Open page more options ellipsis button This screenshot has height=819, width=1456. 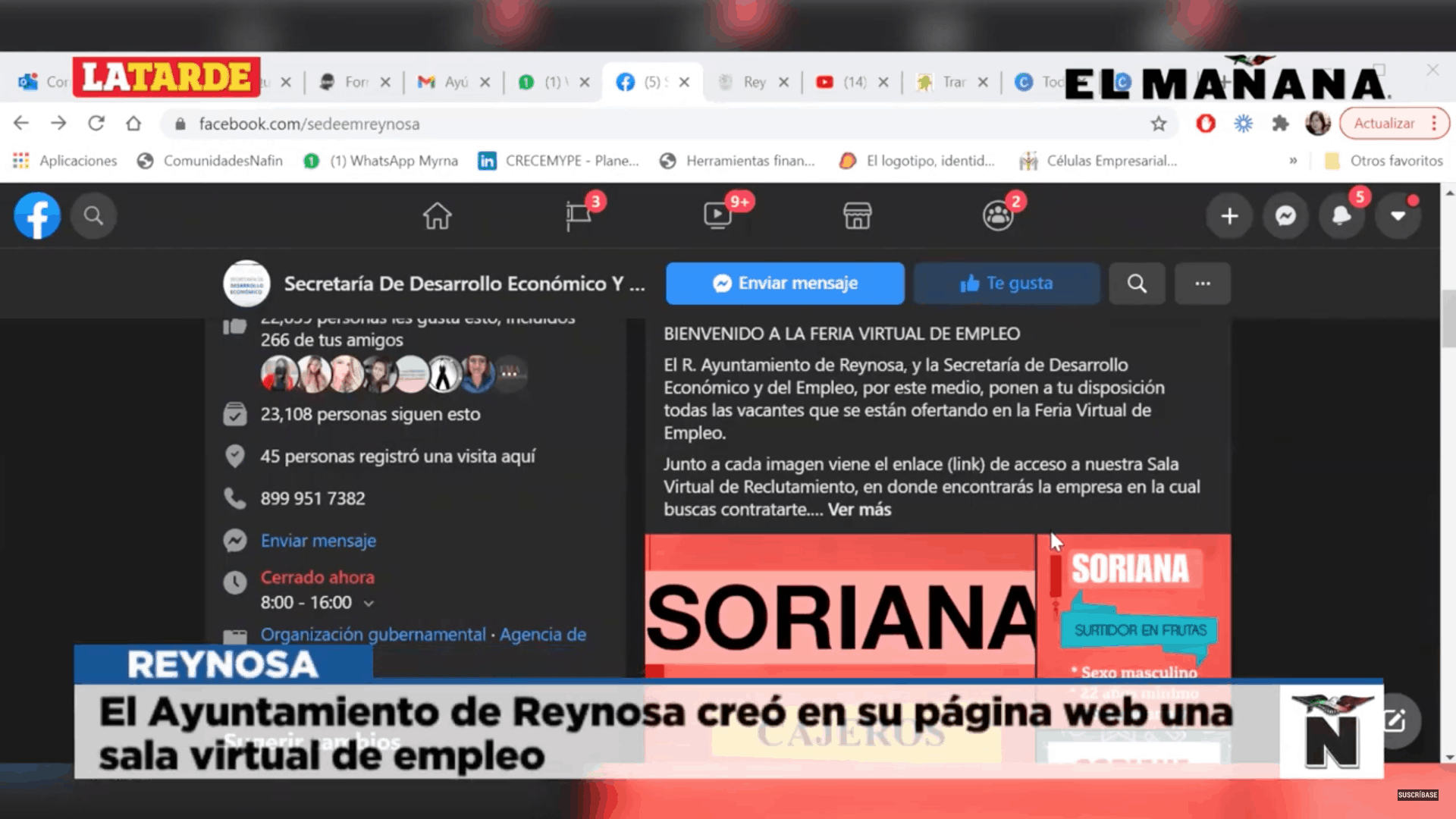click(x=1203, y=283)
